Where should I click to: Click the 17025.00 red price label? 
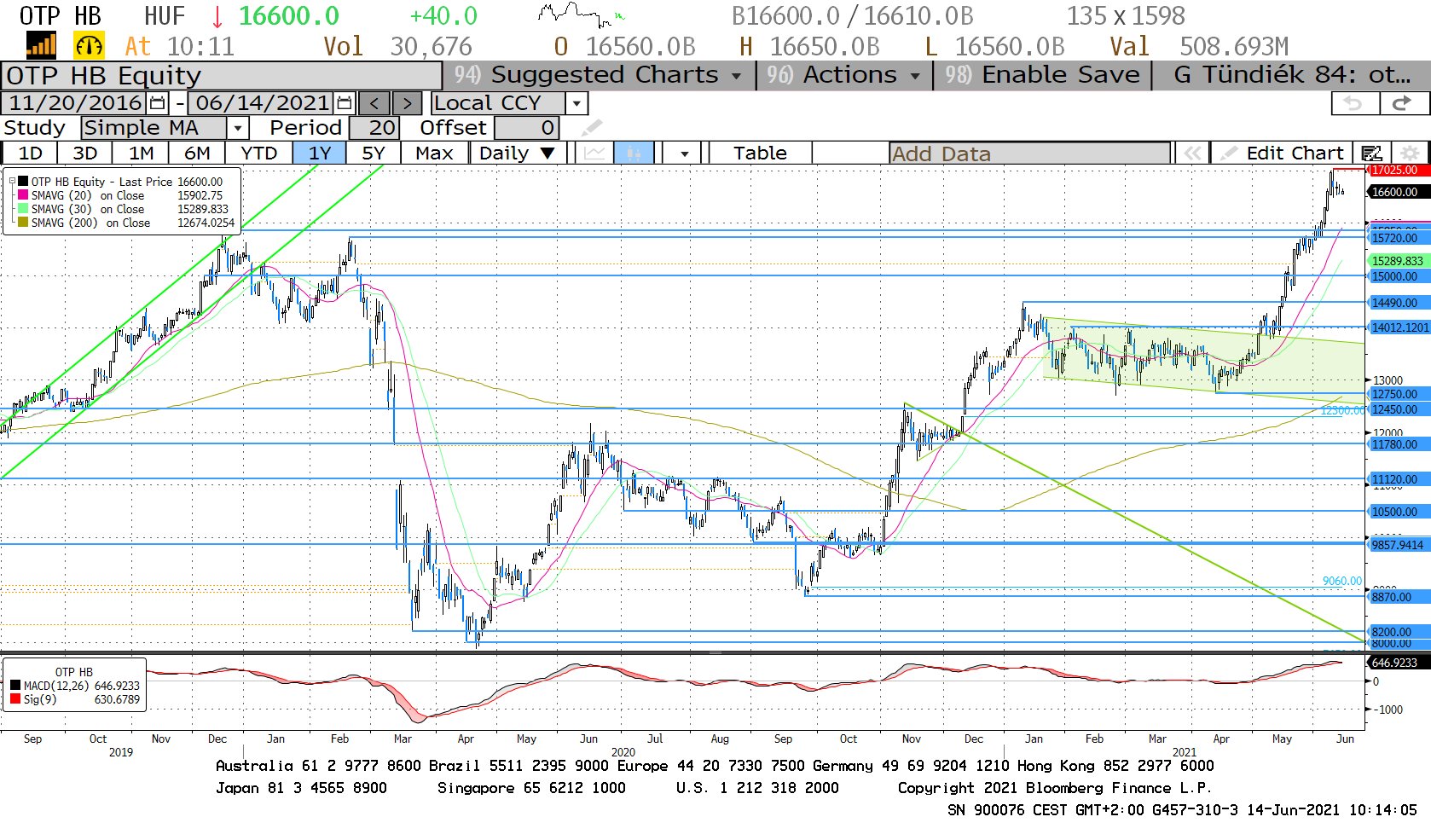coord(1398,171)
